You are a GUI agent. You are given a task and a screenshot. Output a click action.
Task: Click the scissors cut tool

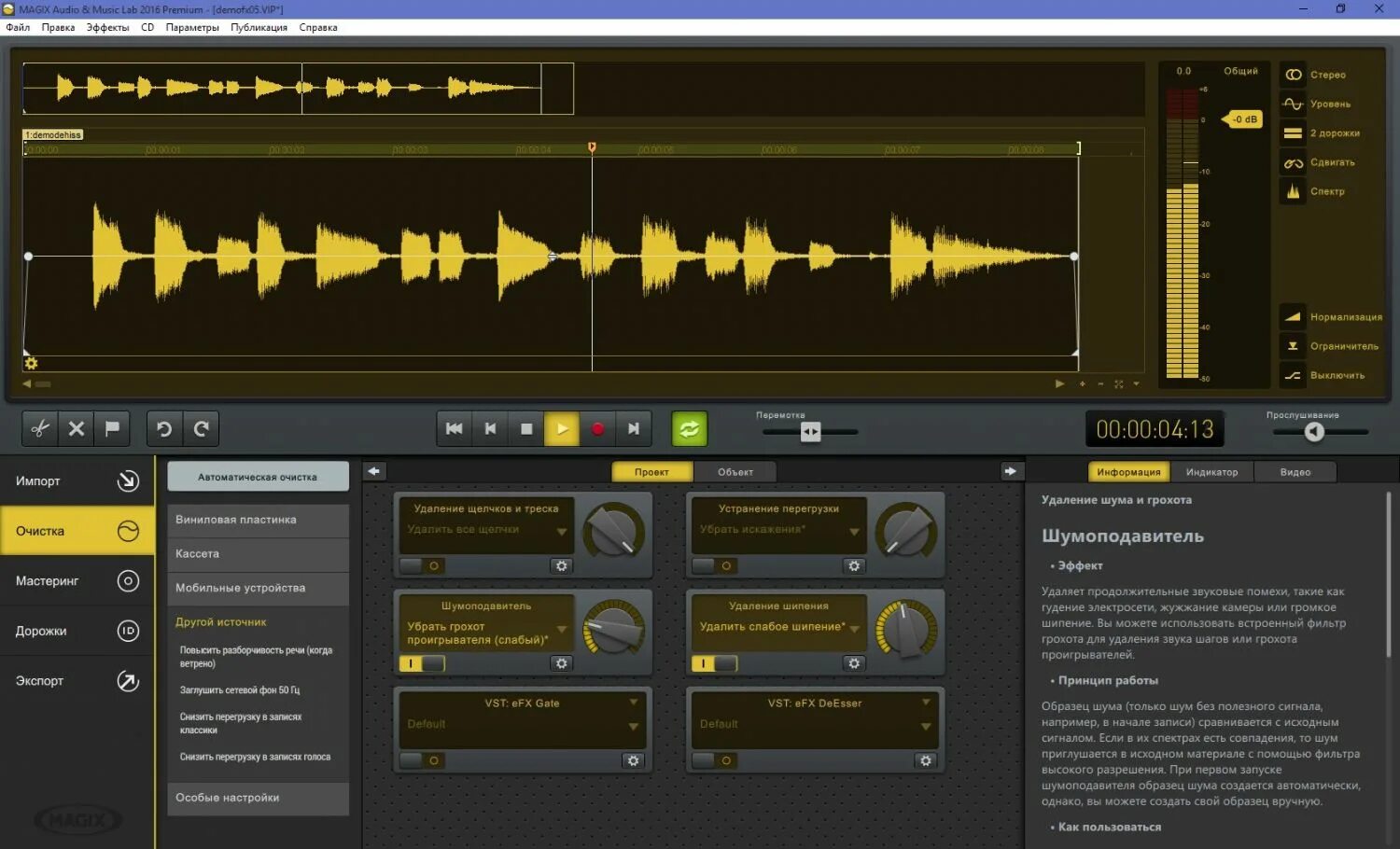[39, 428]
